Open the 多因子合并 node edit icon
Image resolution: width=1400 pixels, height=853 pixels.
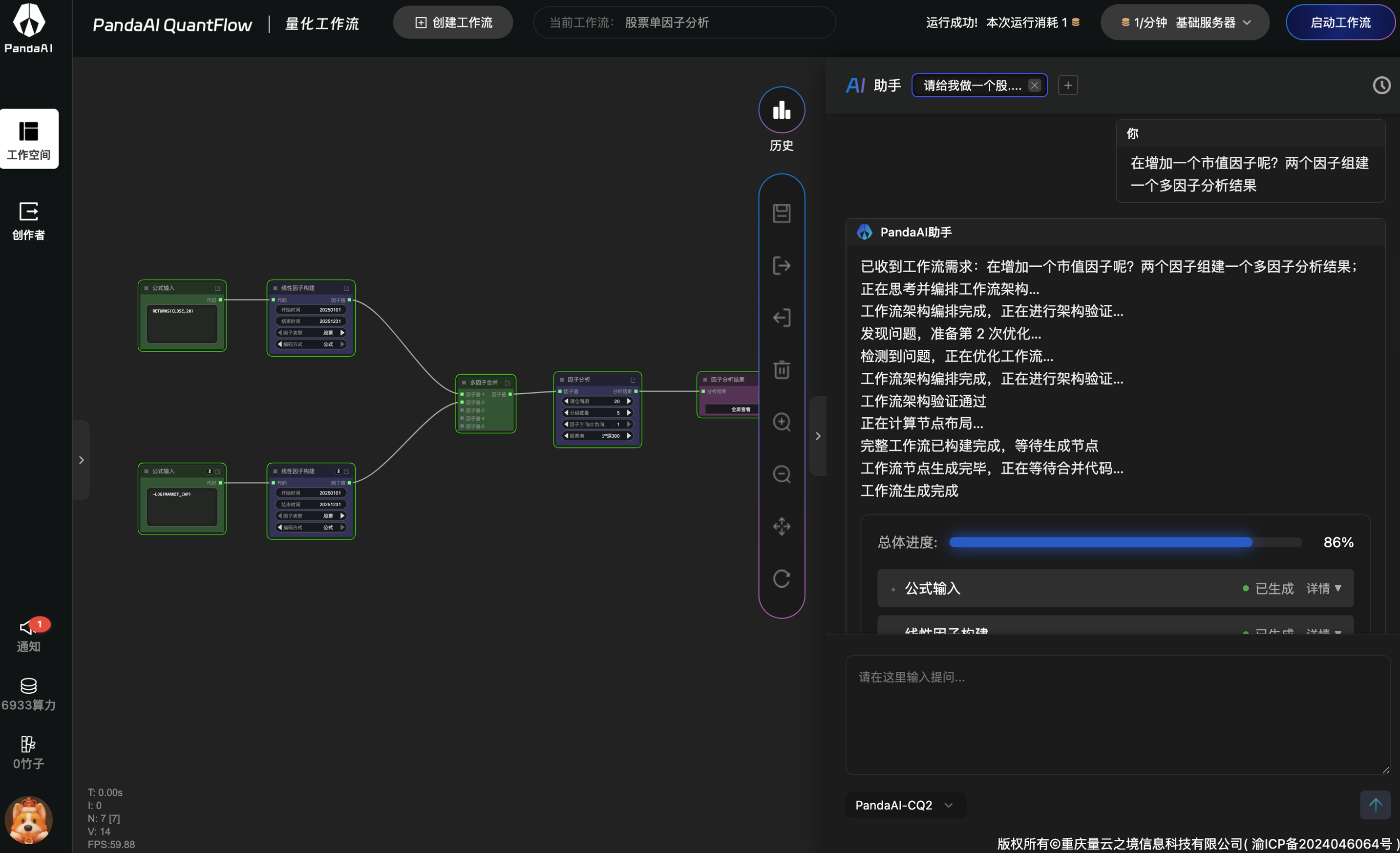(x=508, y=383)
